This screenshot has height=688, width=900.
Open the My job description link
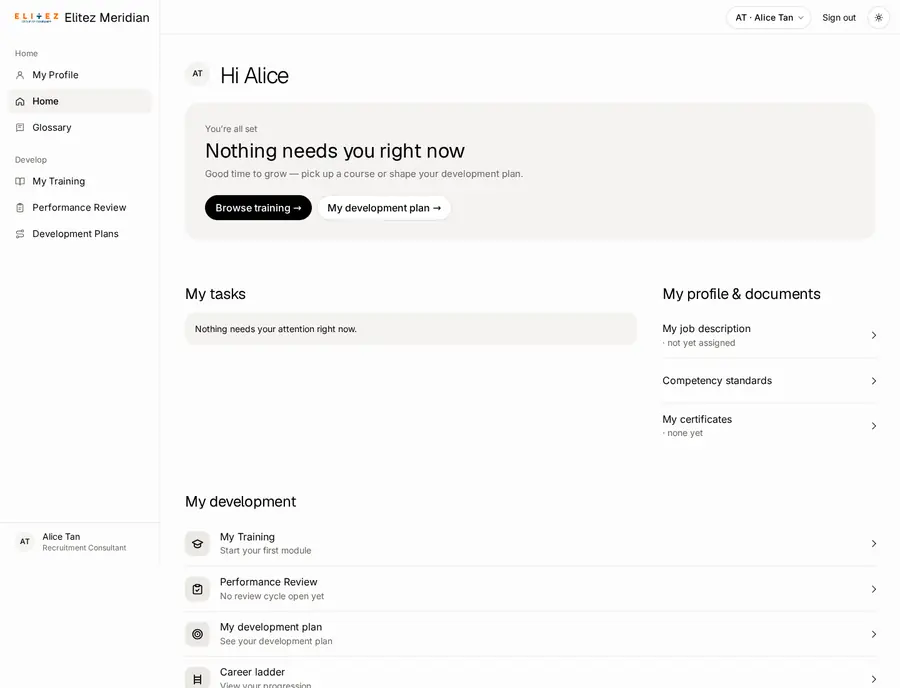[707, 329]
